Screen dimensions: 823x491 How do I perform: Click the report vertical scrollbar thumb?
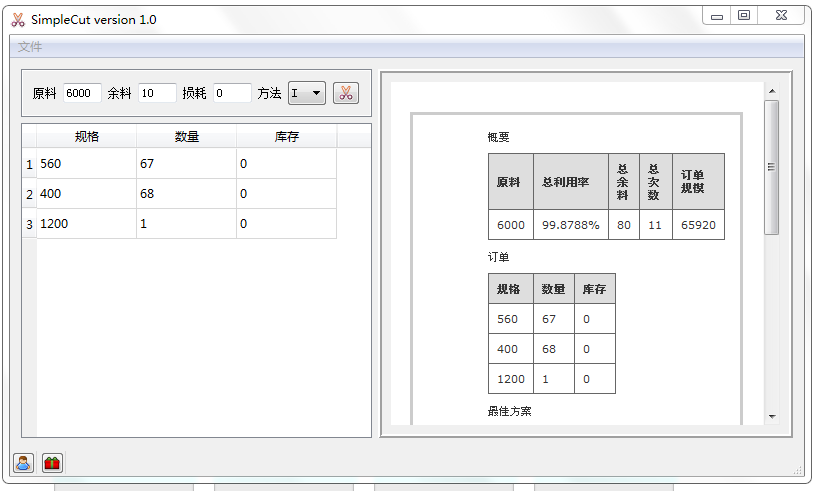pos(772,167)
